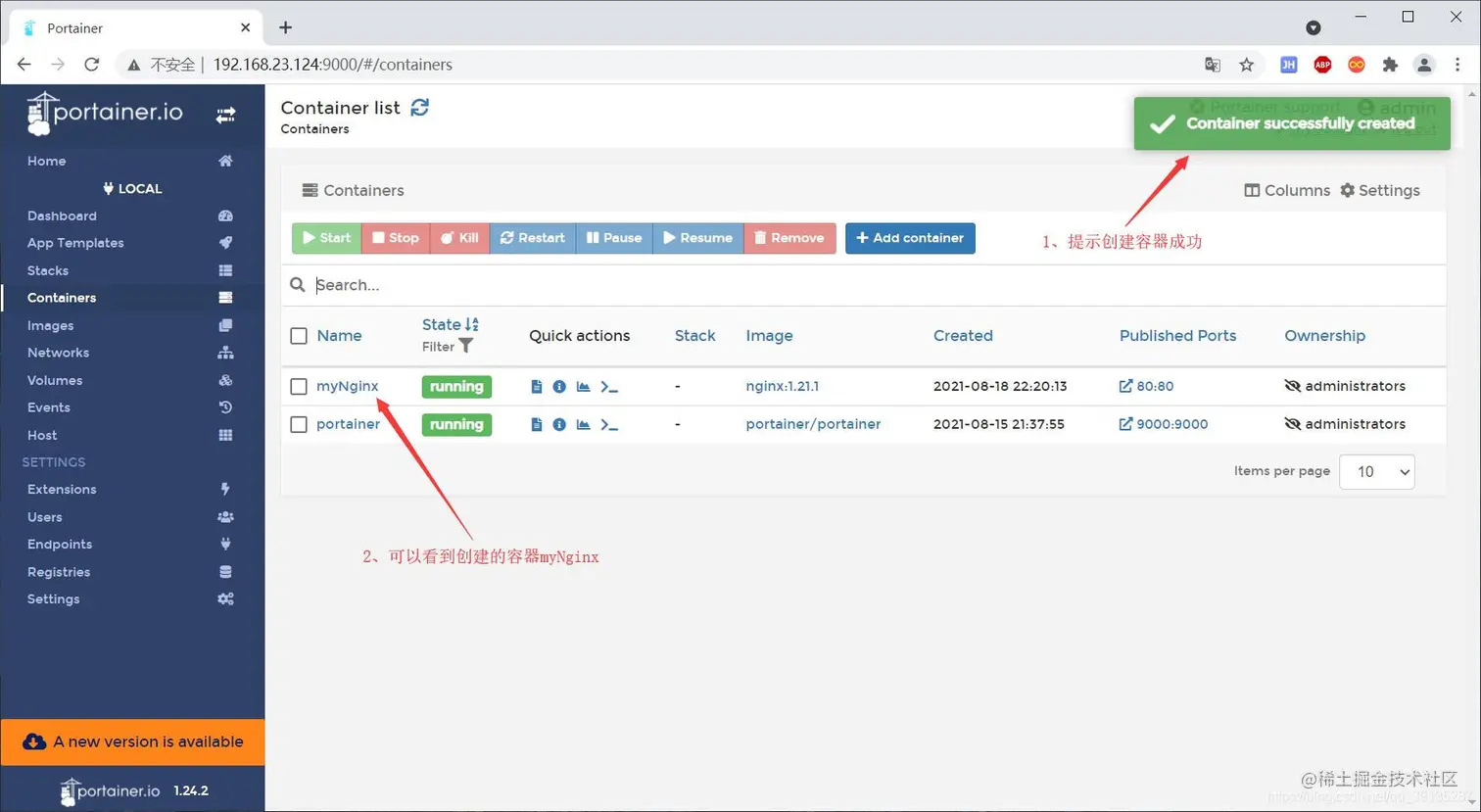Click the Kill button
This screenshot has width=1481, height=812.
(x=459, y=238)
